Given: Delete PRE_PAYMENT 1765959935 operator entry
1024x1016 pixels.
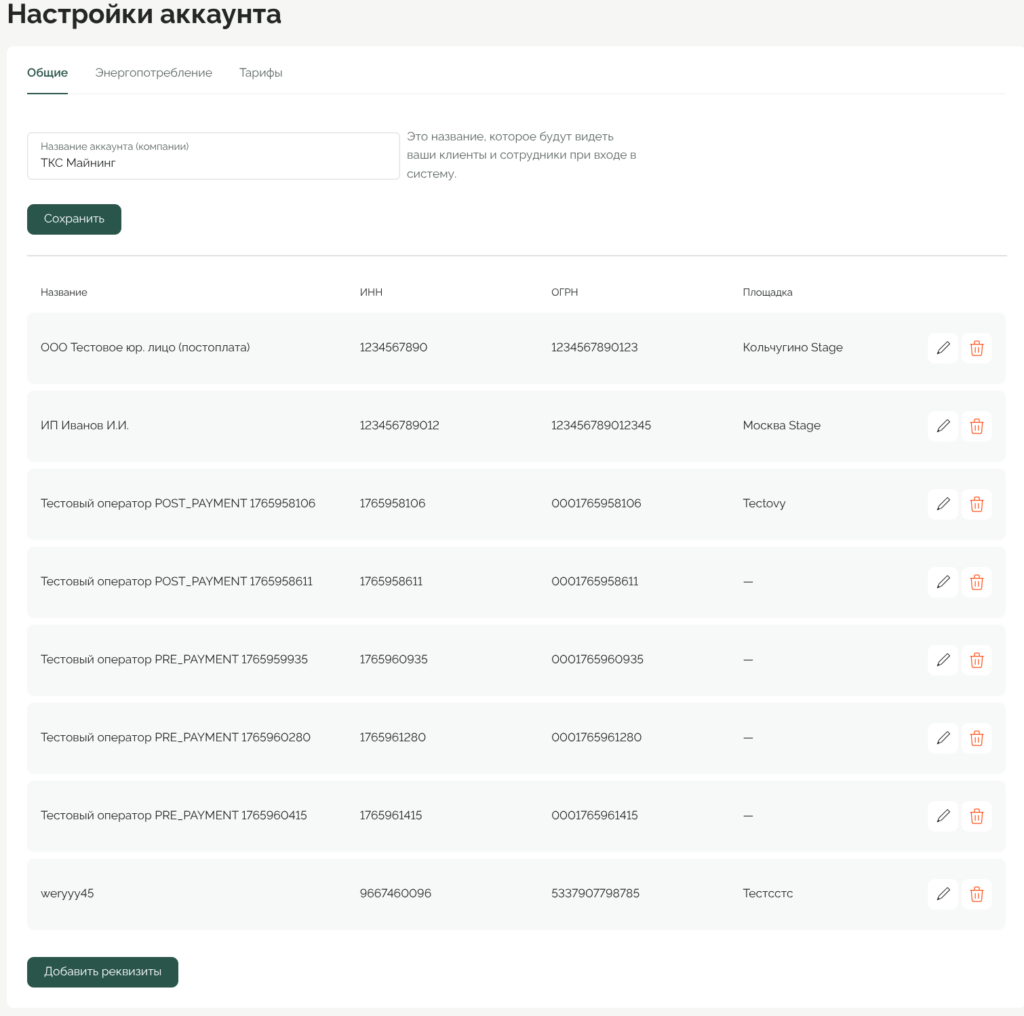Looking at the screenshot, I should [x=977, y=660].
